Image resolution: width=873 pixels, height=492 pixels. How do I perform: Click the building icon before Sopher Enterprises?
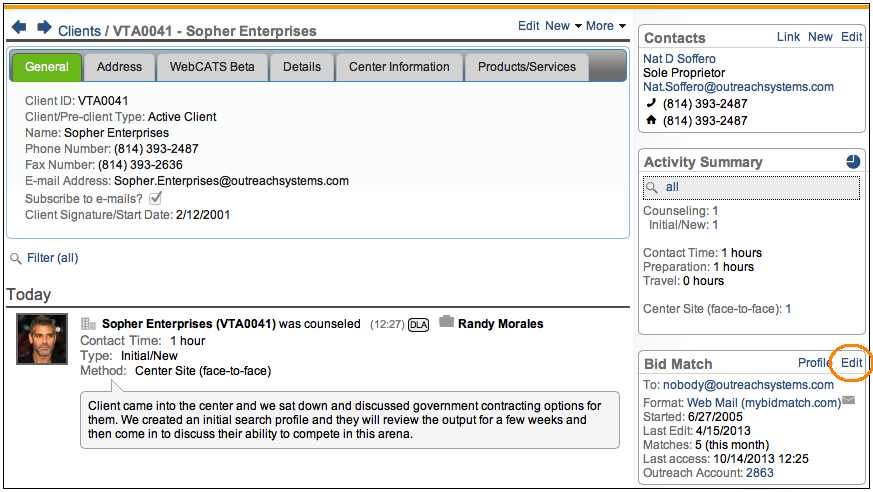(88, 324)
